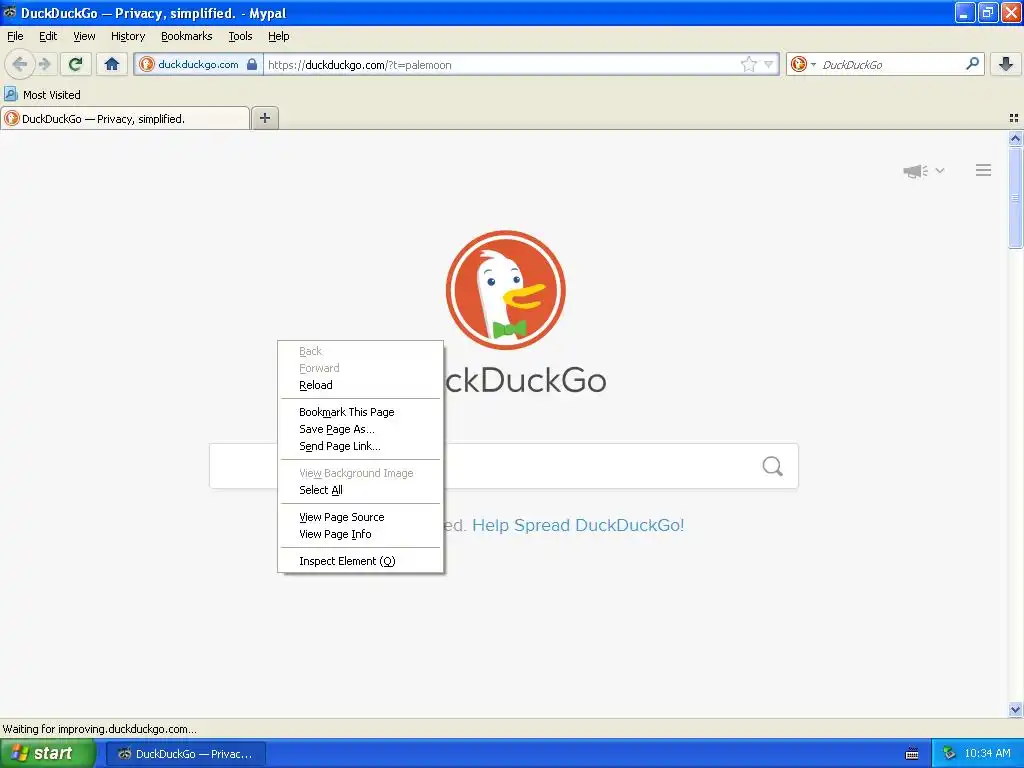Follow the Help Spread DuckDuckGo! link
Viewport: 1024px width, 768px height.
coord(578,525)
